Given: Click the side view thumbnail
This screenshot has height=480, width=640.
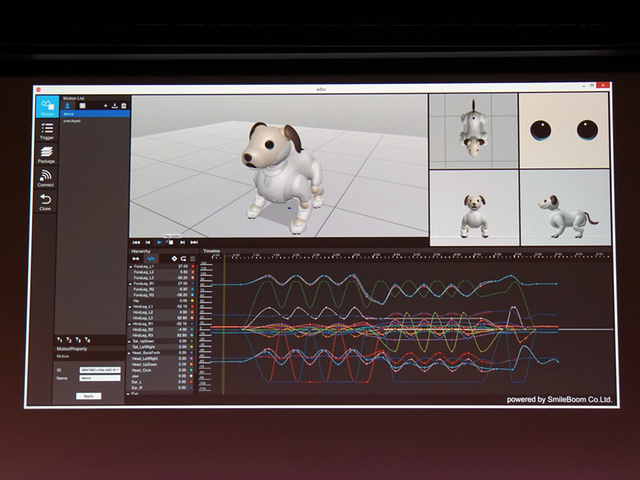Looking at the screenshot, I should (566, 208).
